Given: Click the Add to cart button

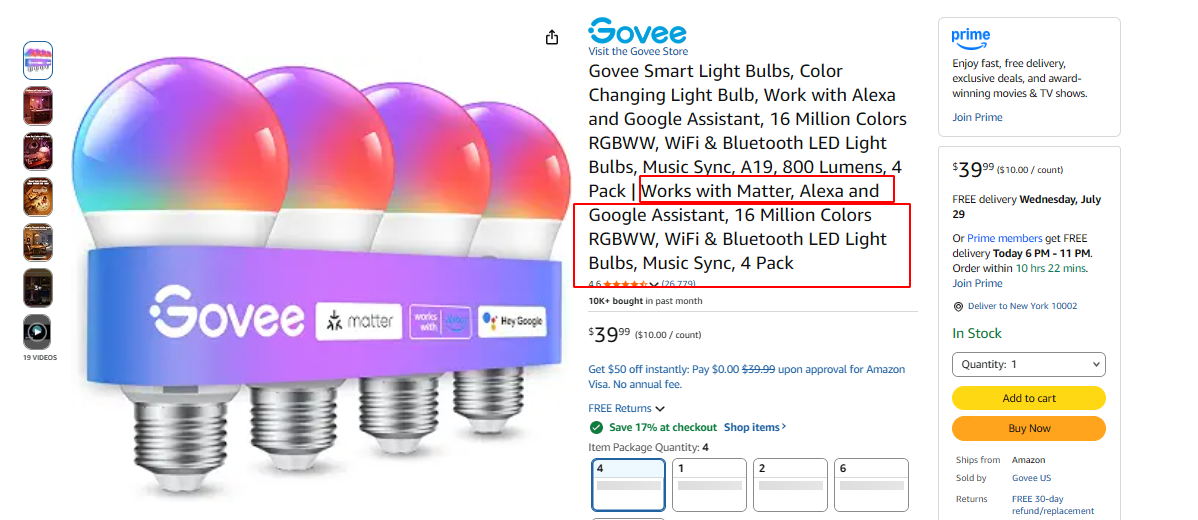Looking at the screenshot, I should pyautogui.click(x=1028, y=398).
